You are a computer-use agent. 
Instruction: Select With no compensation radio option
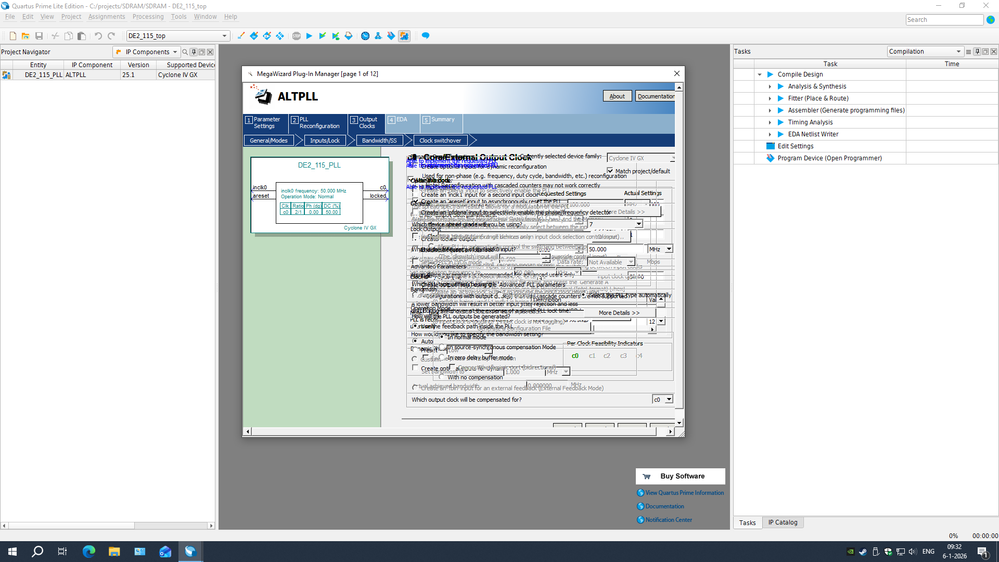coord(442,377)
